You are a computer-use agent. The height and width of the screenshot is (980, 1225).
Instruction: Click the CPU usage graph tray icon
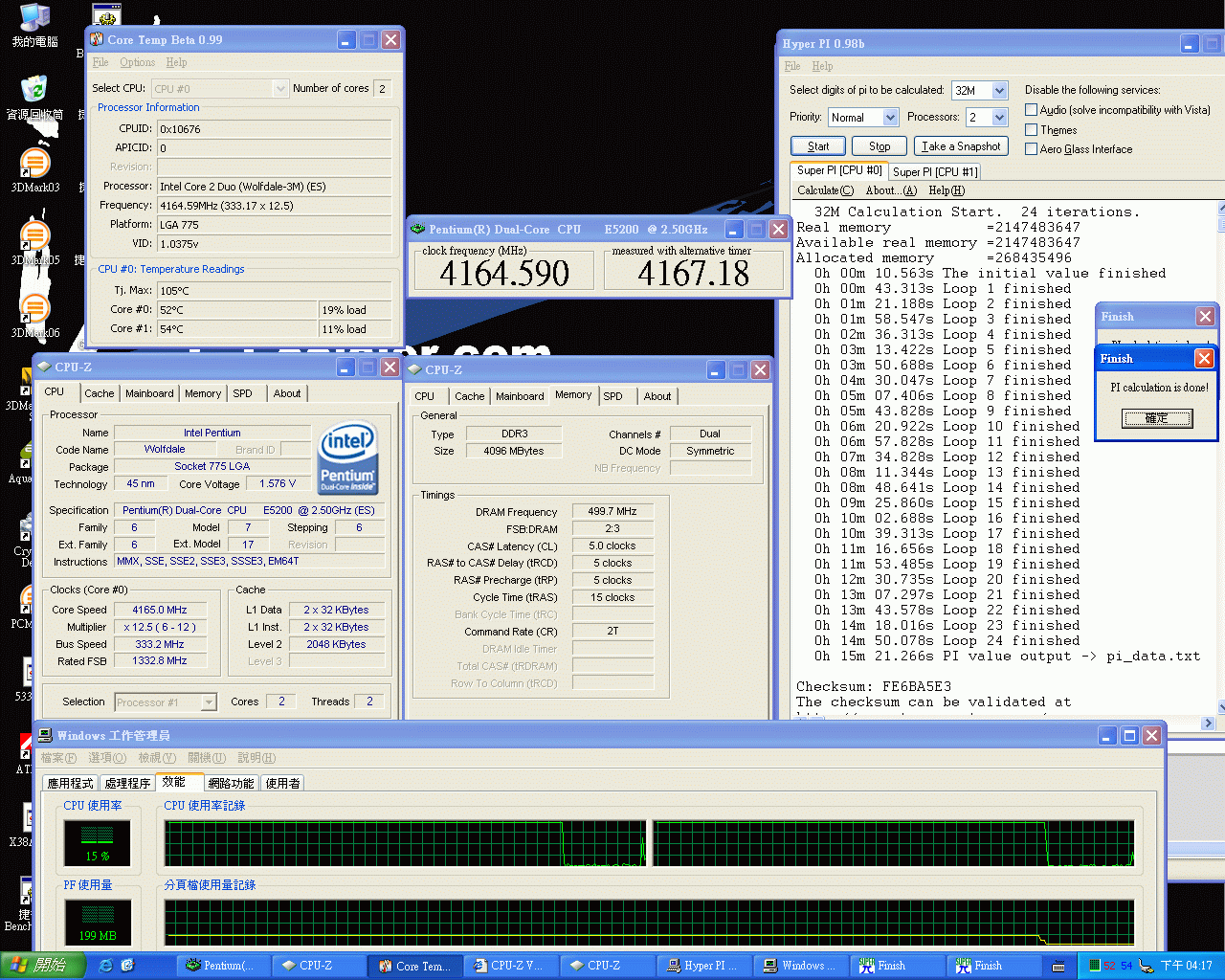point(1095,965)
